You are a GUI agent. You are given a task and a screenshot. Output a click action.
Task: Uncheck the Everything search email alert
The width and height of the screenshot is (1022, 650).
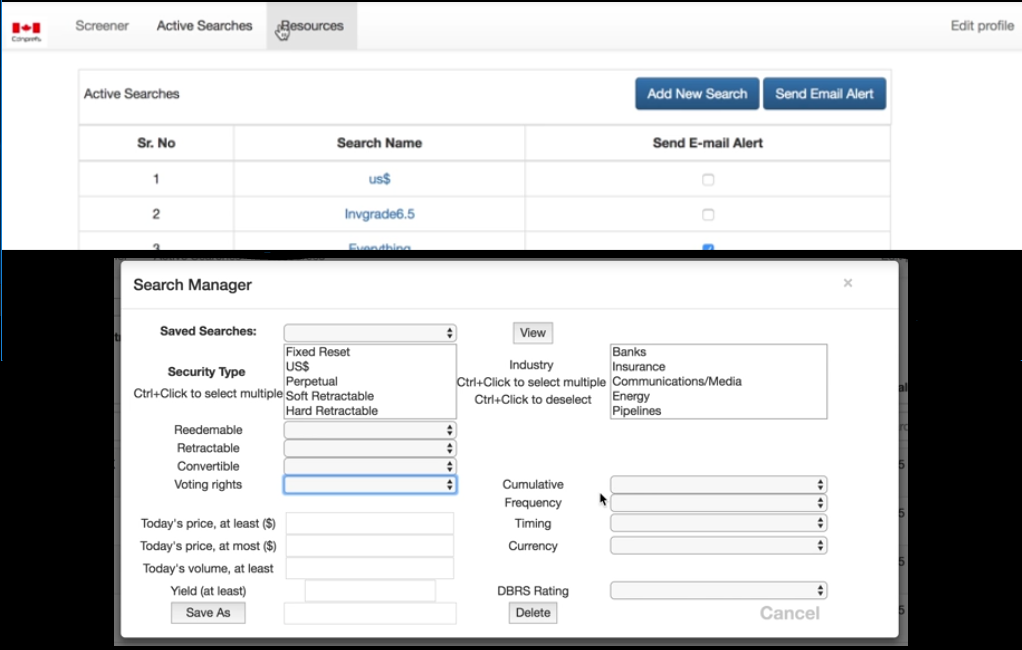pyautogui.click(x=708, y=247)
